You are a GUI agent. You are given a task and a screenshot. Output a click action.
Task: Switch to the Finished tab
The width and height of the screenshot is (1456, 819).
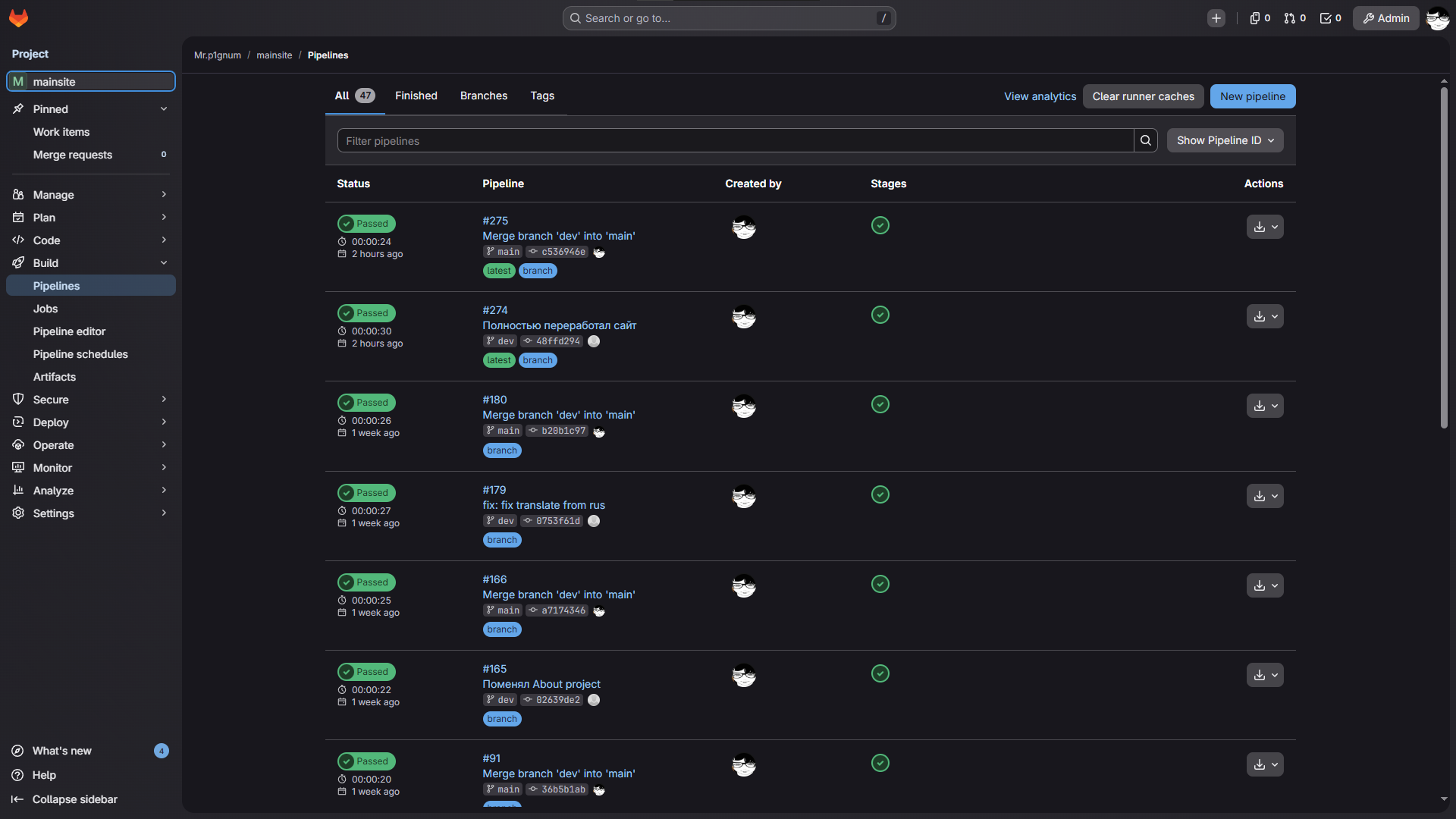pos(416,96)
